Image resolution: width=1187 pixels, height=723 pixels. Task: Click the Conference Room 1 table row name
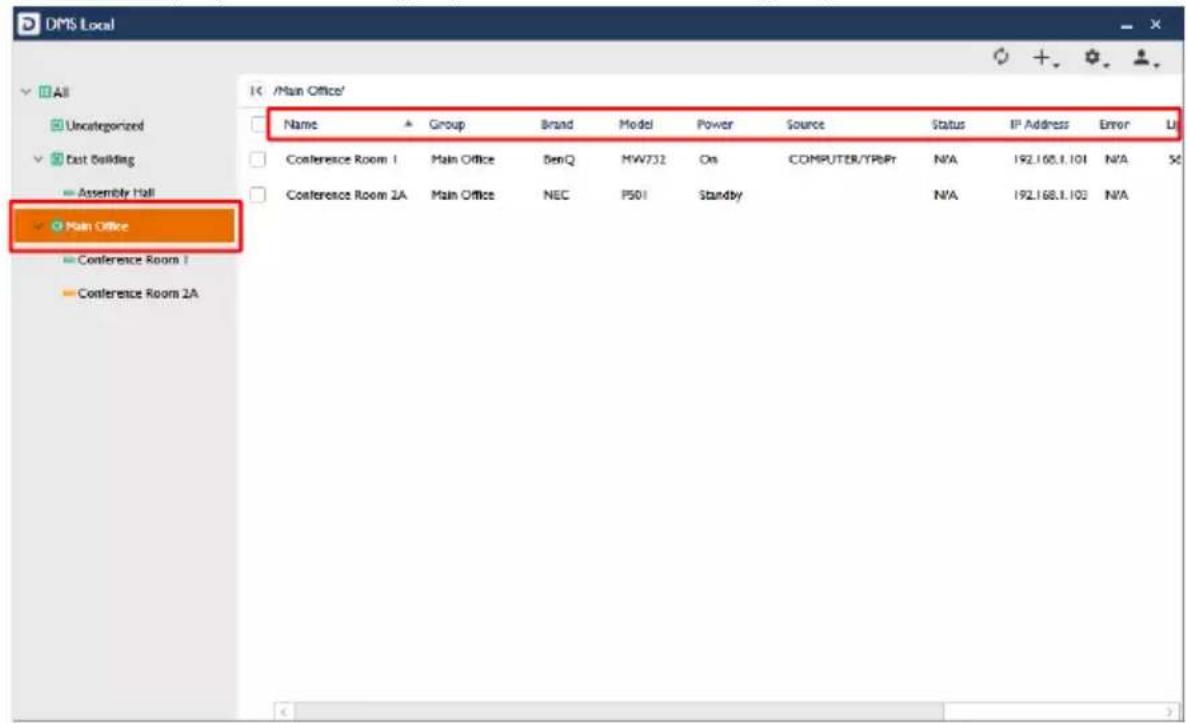[x=341, y=160]
